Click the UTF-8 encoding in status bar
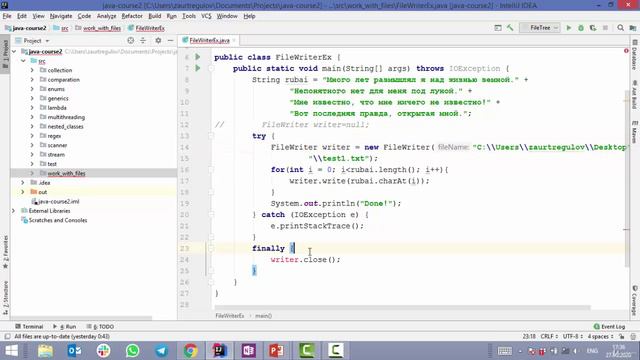Screen dimensions: 640x360 572,337
